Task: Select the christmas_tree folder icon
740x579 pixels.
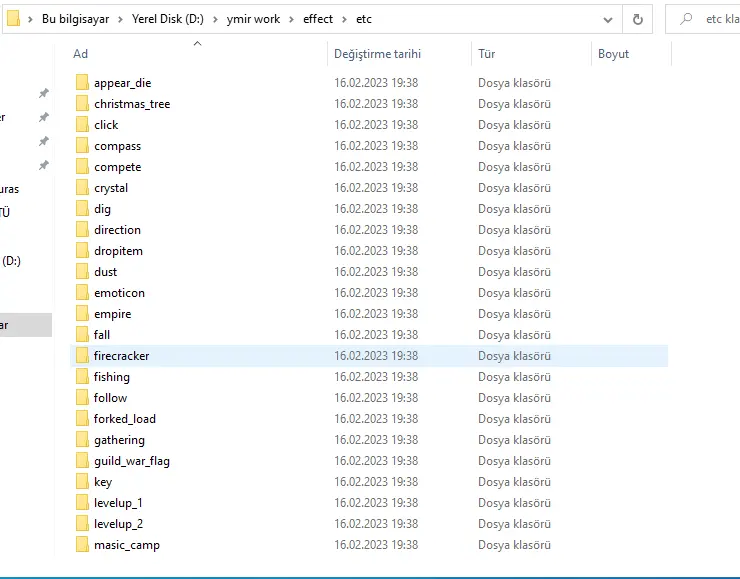Action: (82, 104)
